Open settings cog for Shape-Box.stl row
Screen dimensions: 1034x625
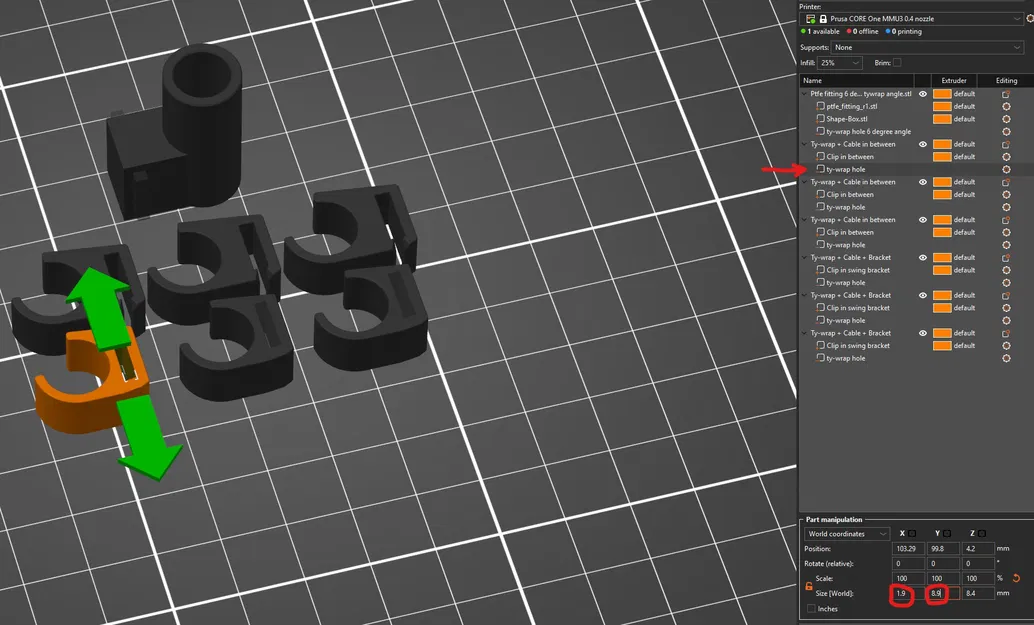pyautogui.click(x=1006, y=119)
